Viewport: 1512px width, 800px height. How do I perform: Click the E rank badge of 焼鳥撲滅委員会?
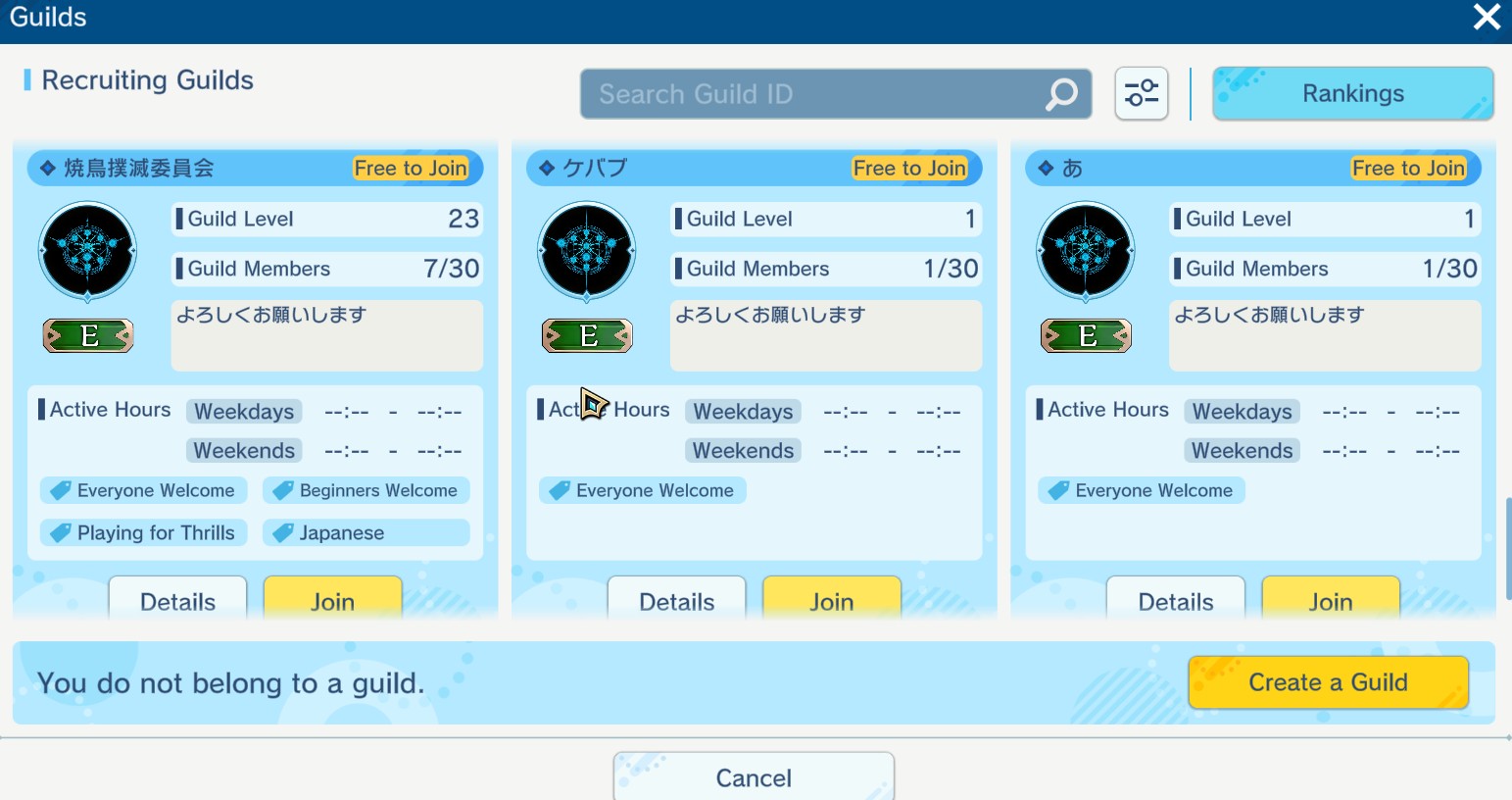88,336
